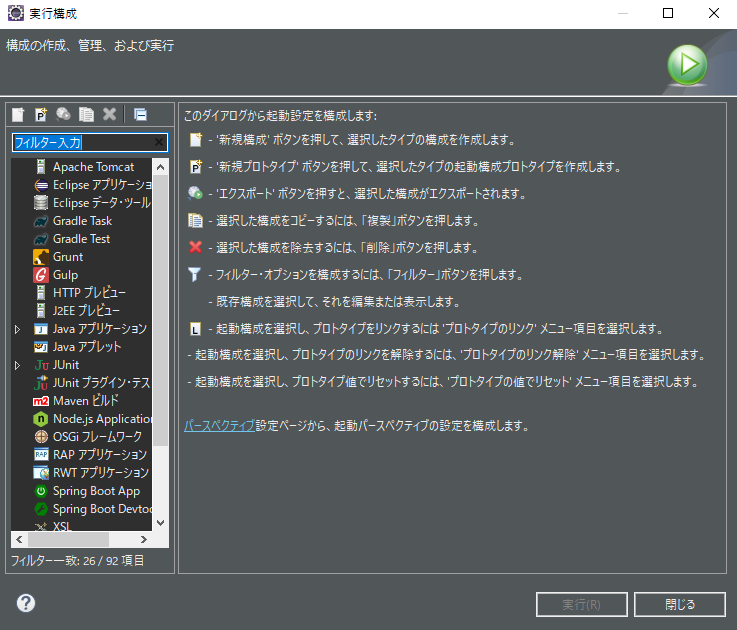Select the Java アプリケーション icon
This screenshot has width=737, height=630.
coord(41,329)
